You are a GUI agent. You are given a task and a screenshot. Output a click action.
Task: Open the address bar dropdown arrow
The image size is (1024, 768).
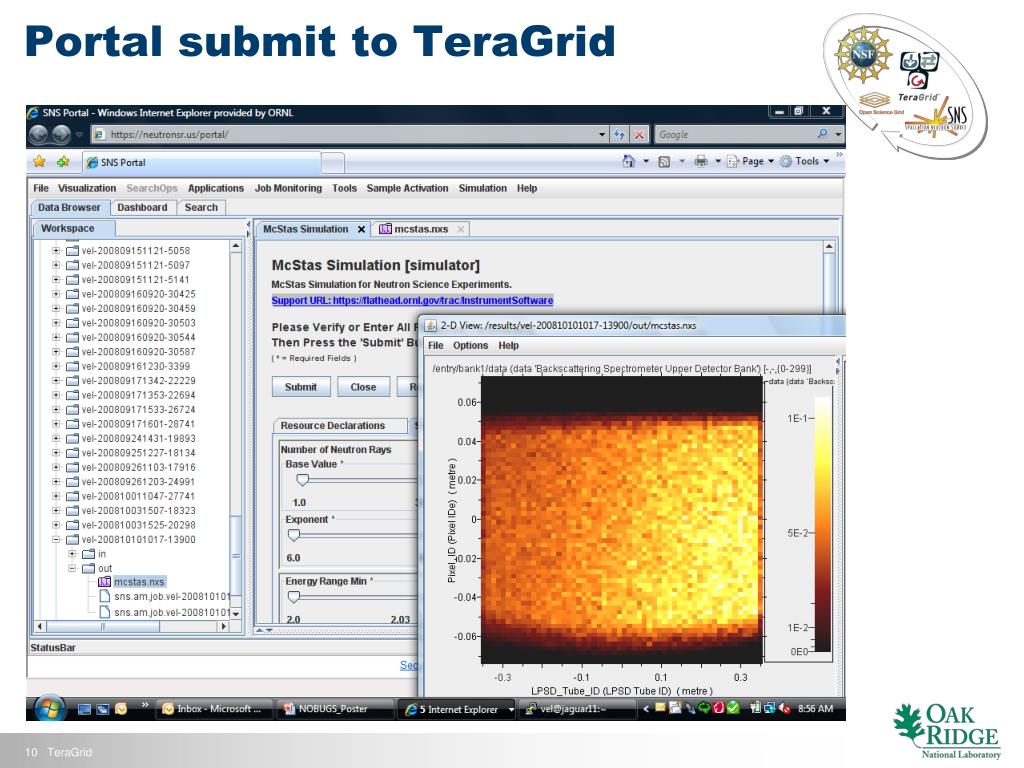[x=602, y=135]
